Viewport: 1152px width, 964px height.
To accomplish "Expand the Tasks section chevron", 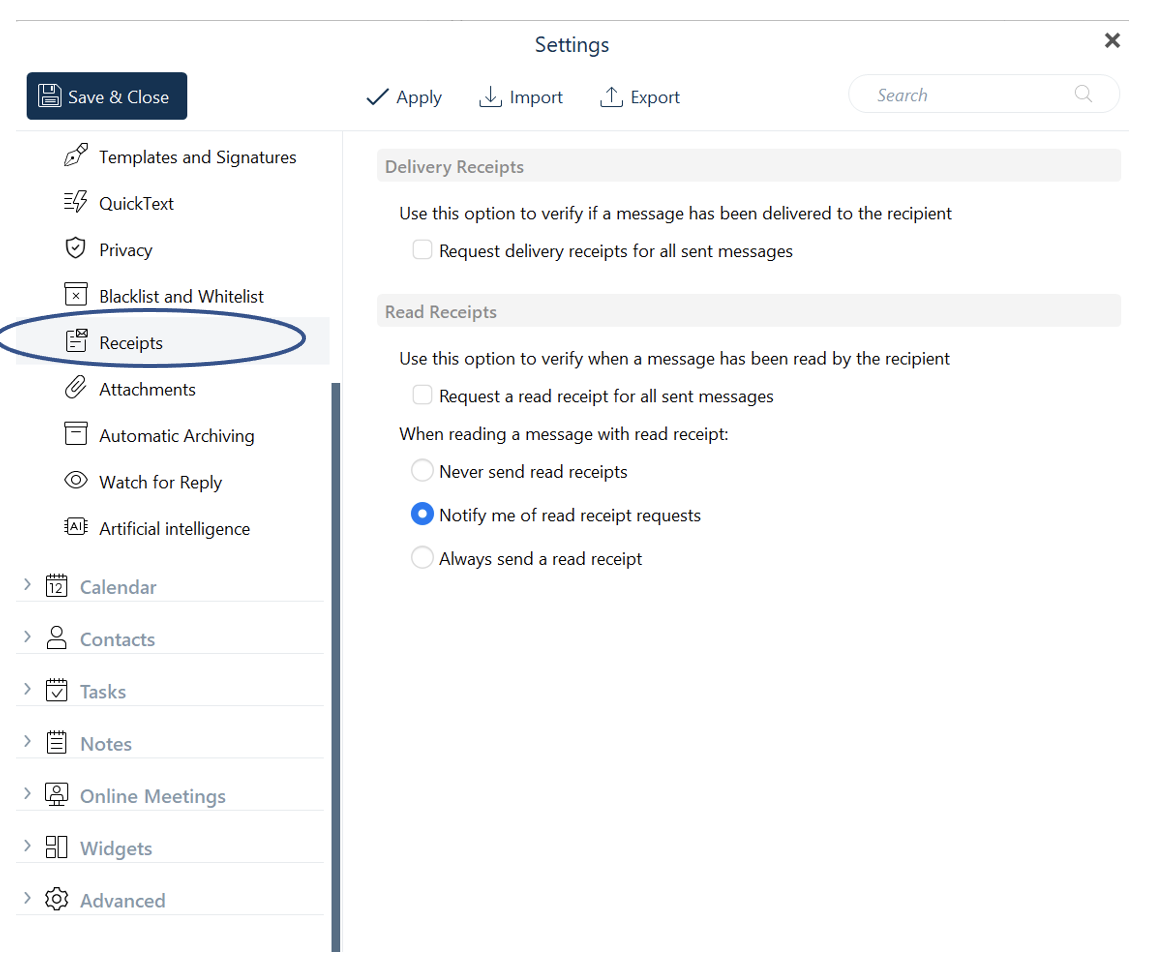I will click(x=27, y=689).
